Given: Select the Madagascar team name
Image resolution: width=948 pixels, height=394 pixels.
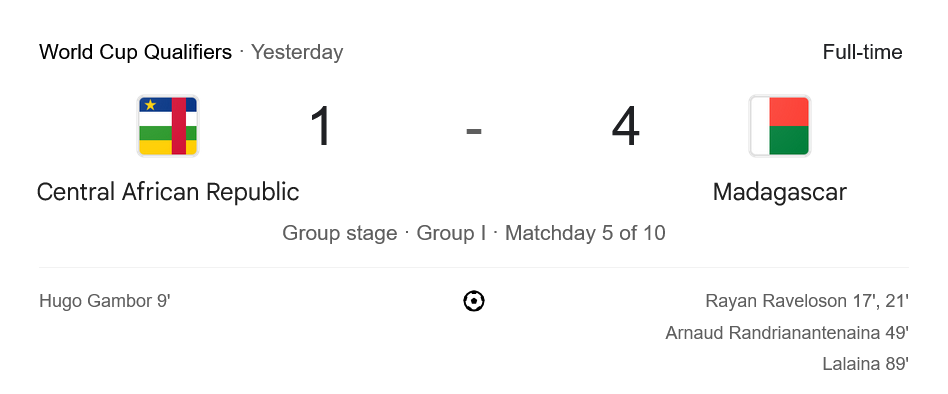Looking at the screenshot, I should click(x=779, y=192).
